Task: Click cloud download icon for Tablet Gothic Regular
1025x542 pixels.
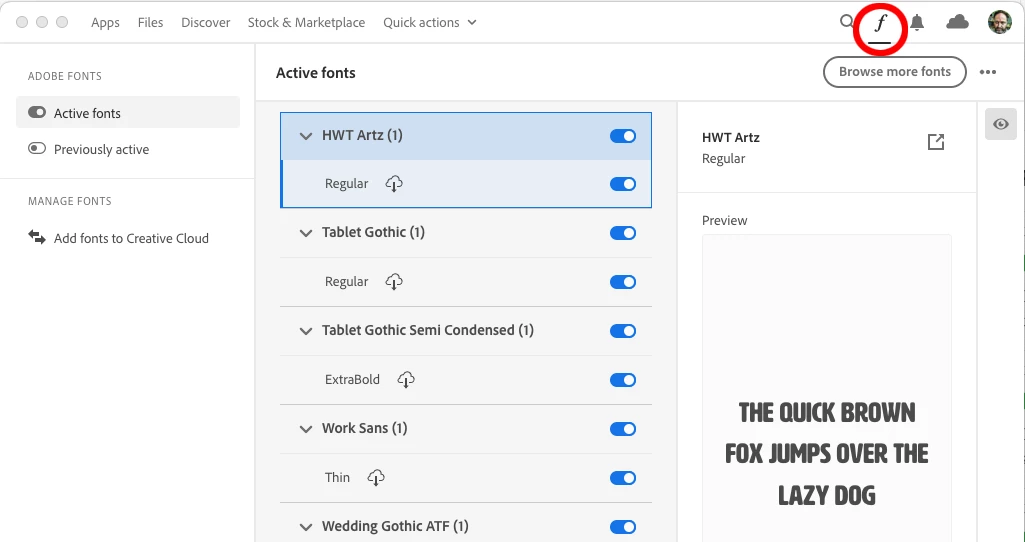Action: (x=394, y=282)
